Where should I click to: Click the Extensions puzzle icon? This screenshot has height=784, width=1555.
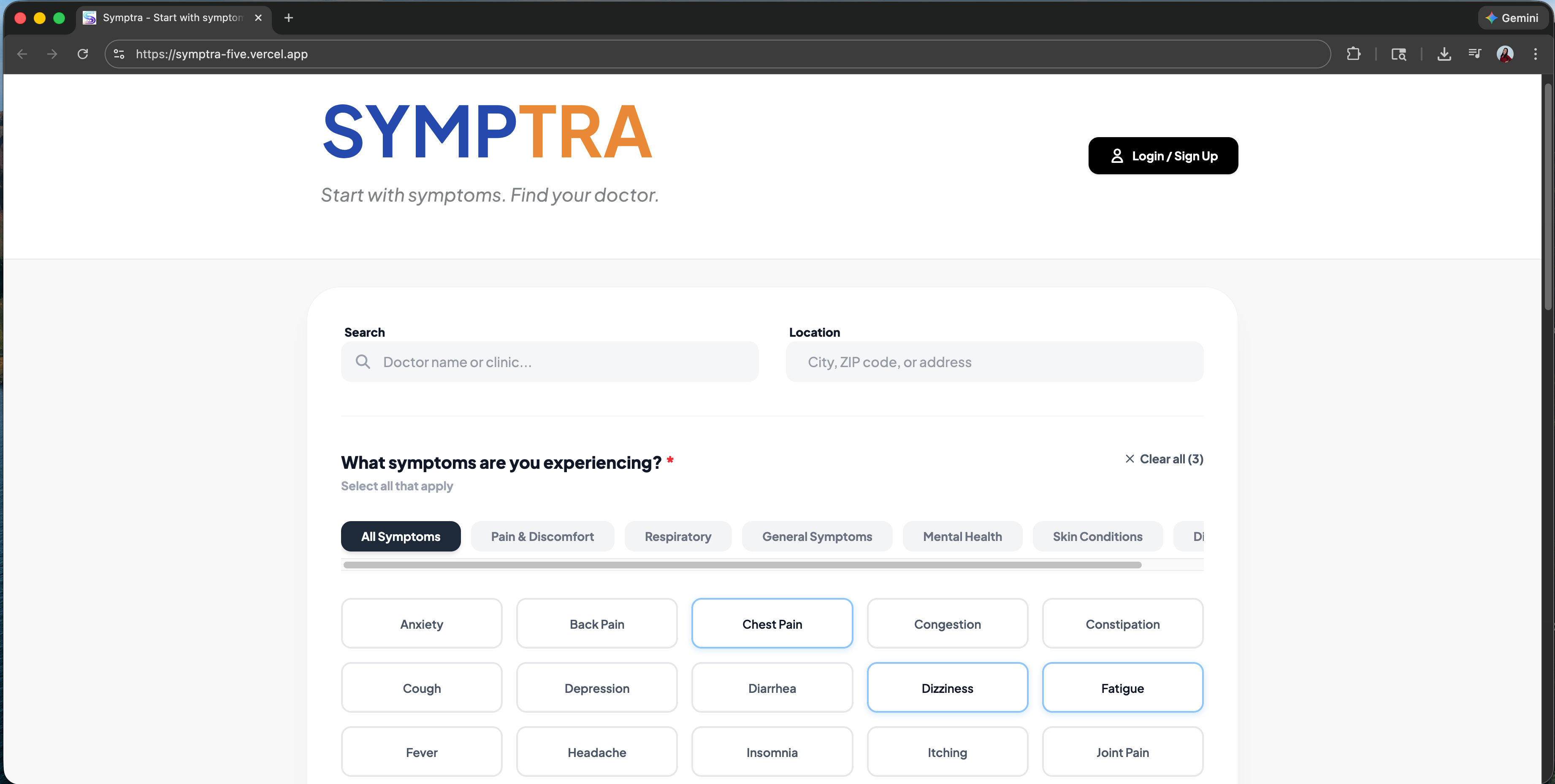[x=1353, y=54]
